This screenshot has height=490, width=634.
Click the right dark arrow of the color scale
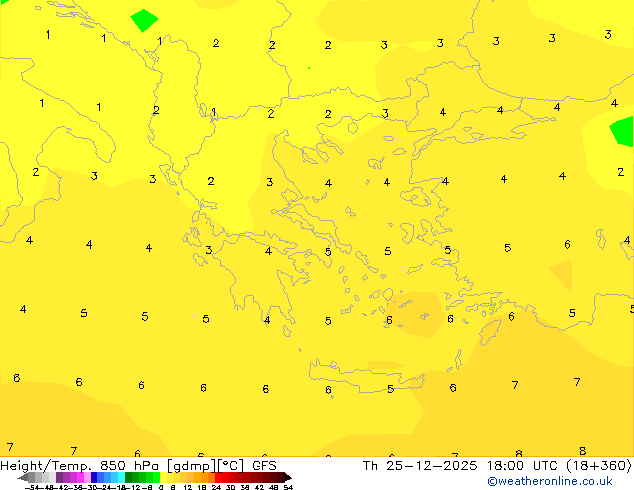[288, 478]
